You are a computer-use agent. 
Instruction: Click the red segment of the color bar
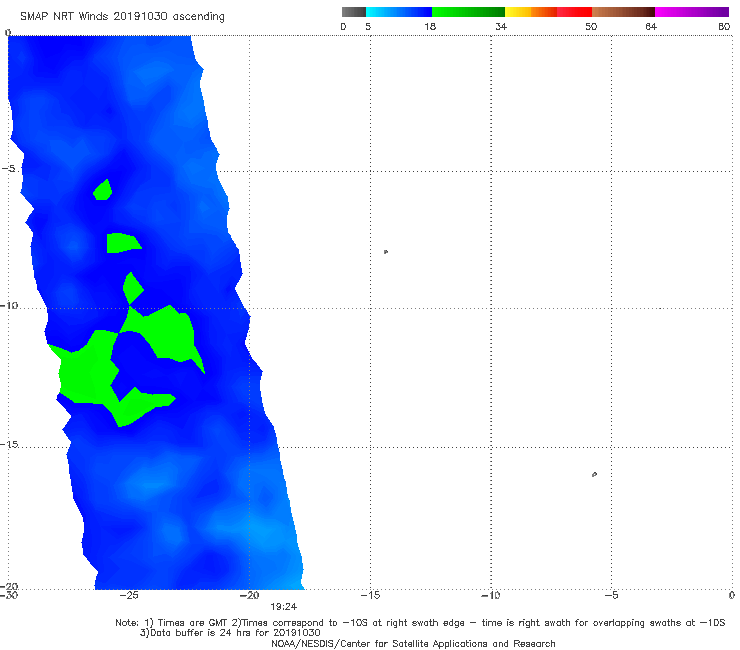tap(574, 12)
